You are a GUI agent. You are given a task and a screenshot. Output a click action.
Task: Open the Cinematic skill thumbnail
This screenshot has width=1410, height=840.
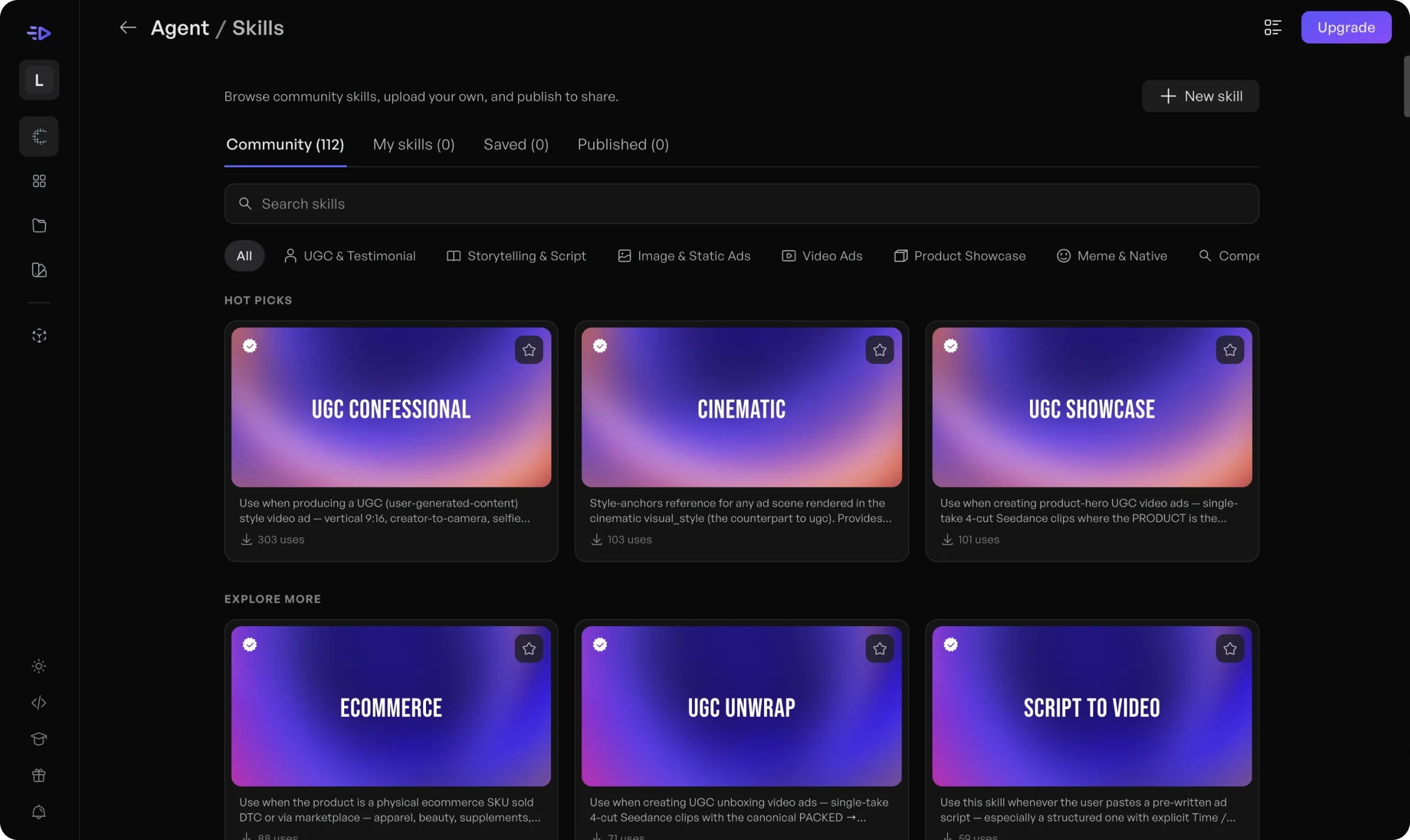point(741,407)
